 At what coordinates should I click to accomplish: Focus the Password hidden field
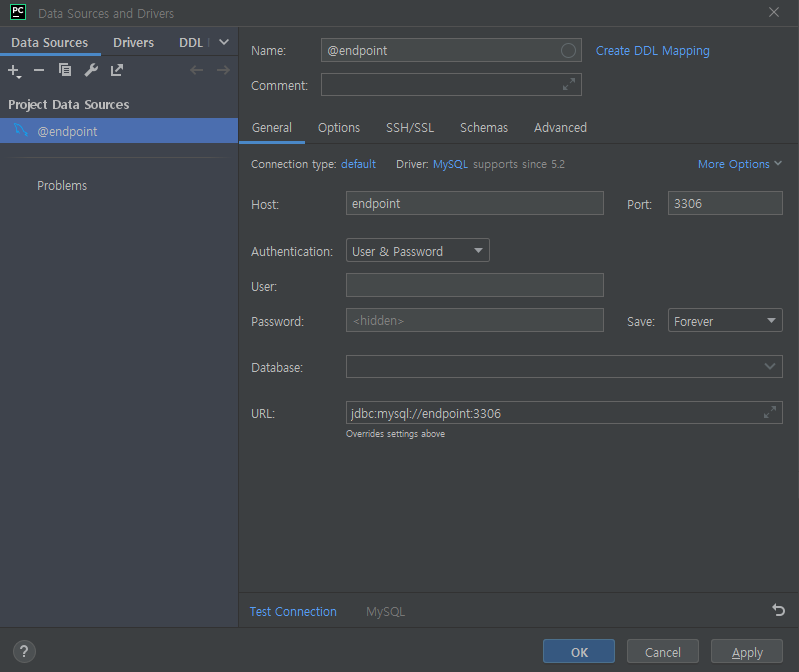(x=474, y=320)
